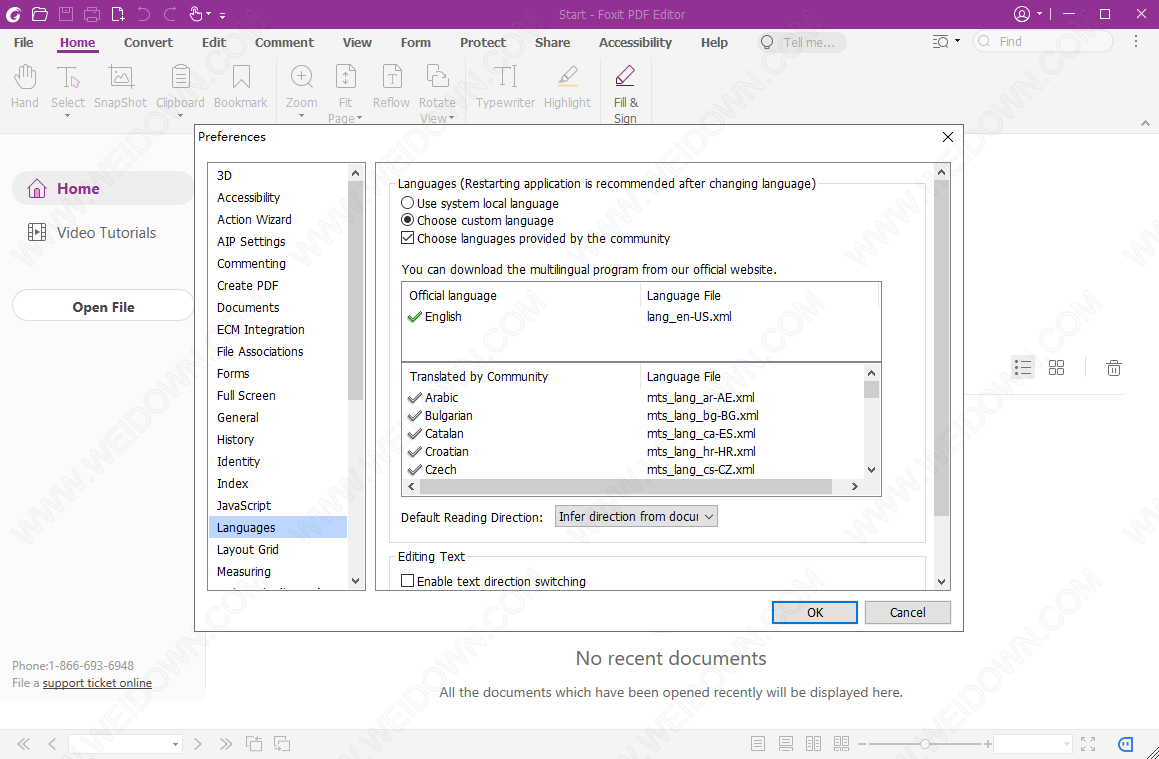Screen dimensions: 1159x759
Task: Click the zoom in plus button
Action: click(988, 743)
